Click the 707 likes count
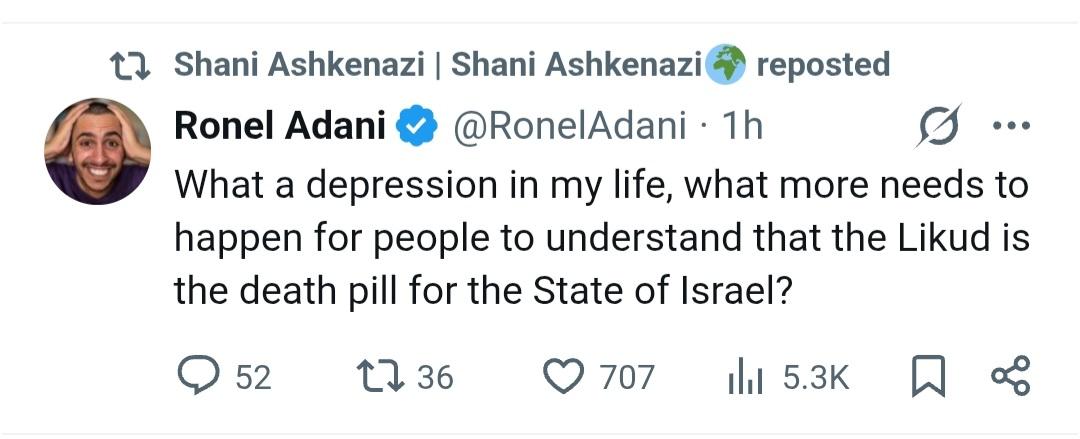This screenshot has width=1080, height=439. 627,377
